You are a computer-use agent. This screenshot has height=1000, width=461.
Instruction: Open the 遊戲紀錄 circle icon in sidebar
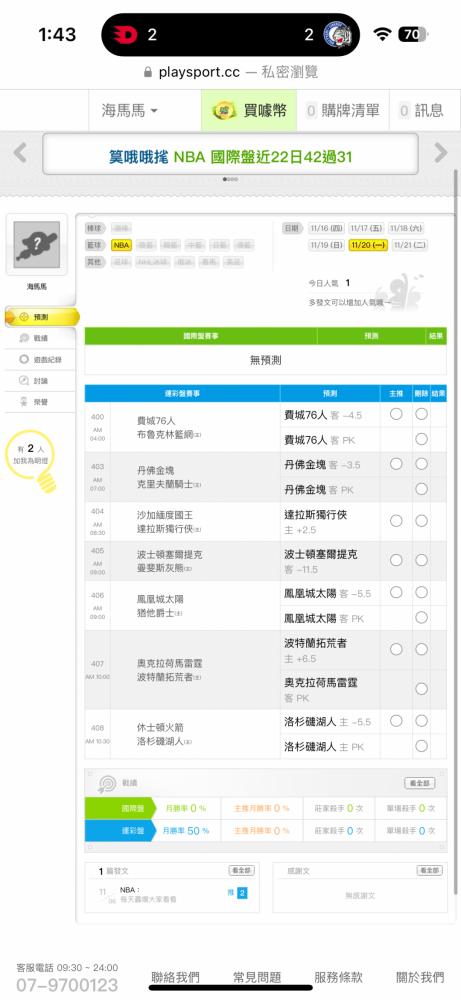pyautogui.click(x=24, y=359)
